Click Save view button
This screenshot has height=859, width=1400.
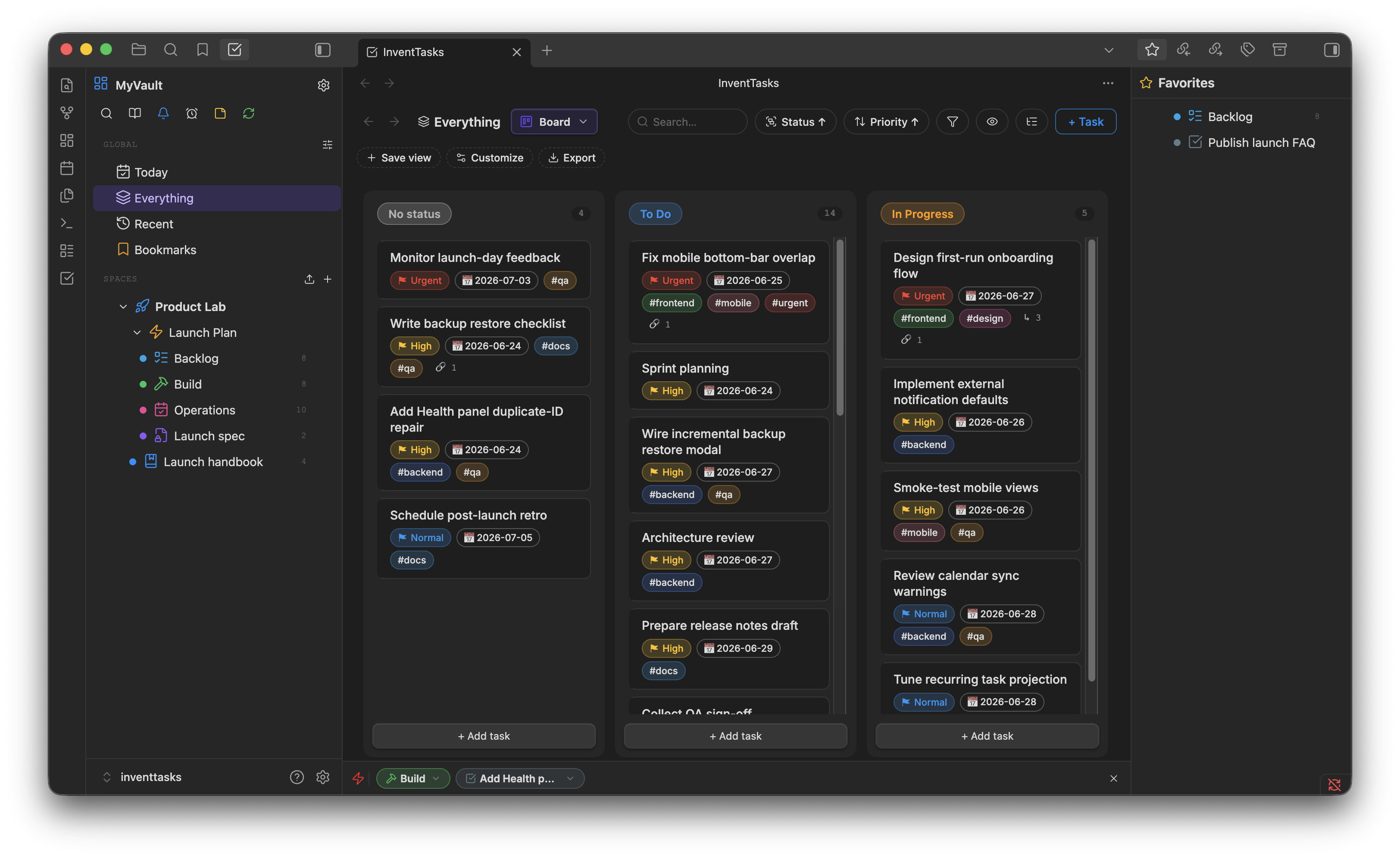(399, 158)
